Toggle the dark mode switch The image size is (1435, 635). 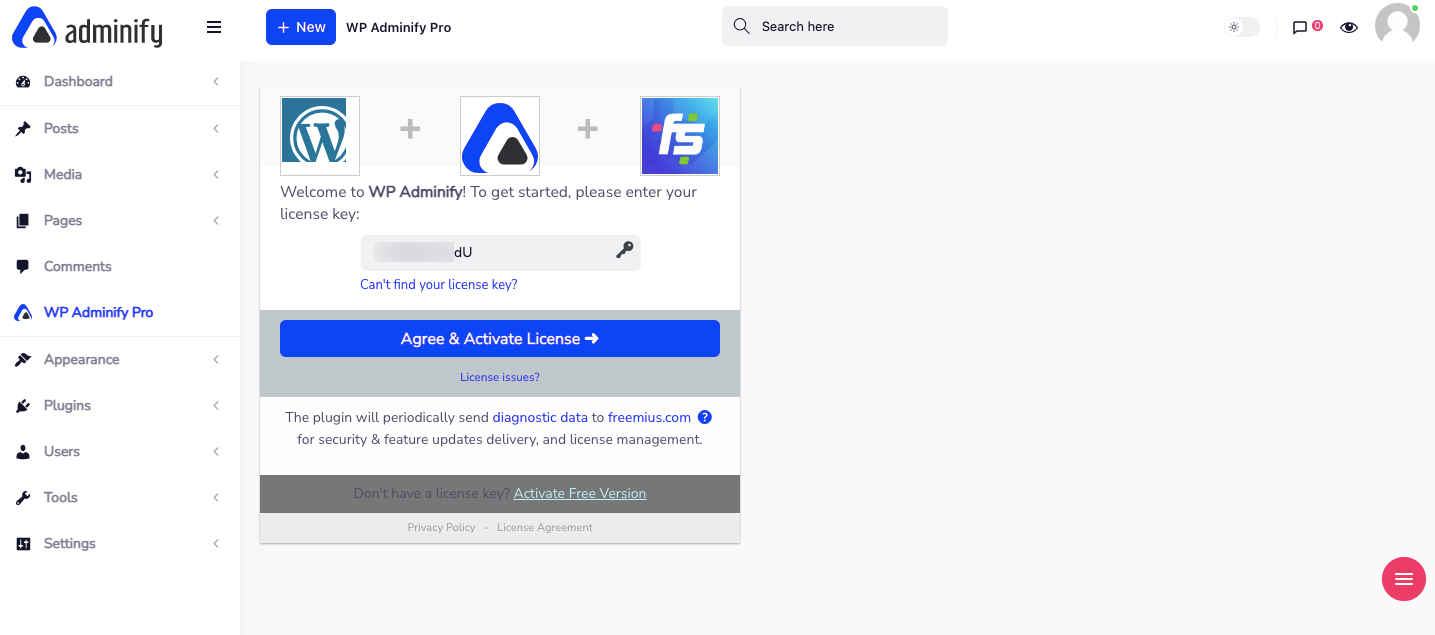click(x=1241, y=27)
